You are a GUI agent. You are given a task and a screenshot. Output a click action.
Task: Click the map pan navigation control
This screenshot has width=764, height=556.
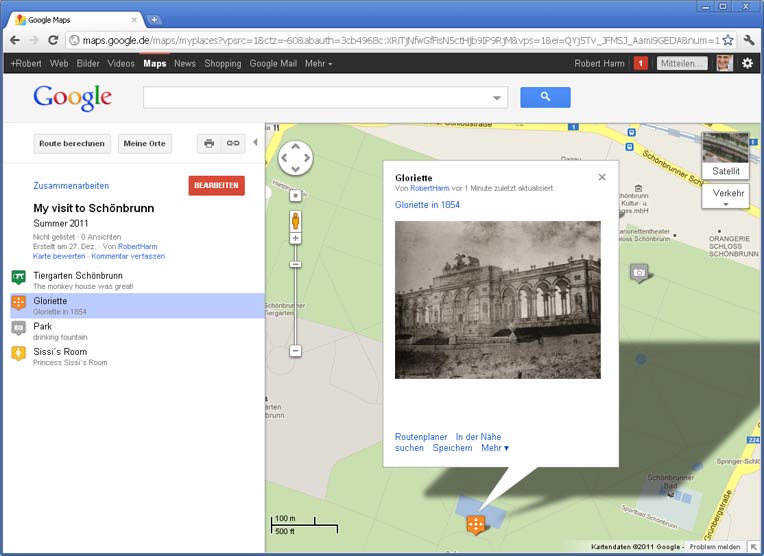click(295, 158)
